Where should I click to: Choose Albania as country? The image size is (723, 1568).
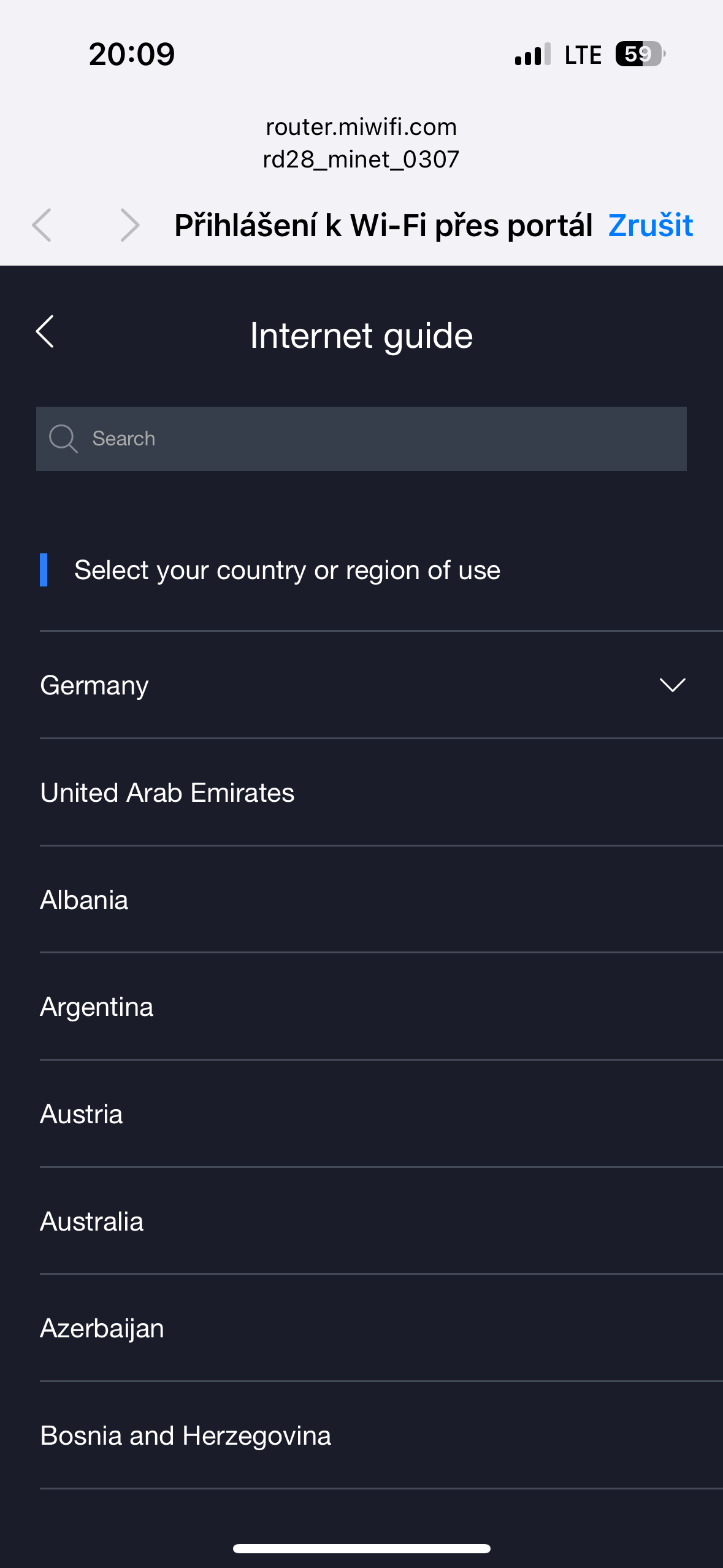pos(85,900)
